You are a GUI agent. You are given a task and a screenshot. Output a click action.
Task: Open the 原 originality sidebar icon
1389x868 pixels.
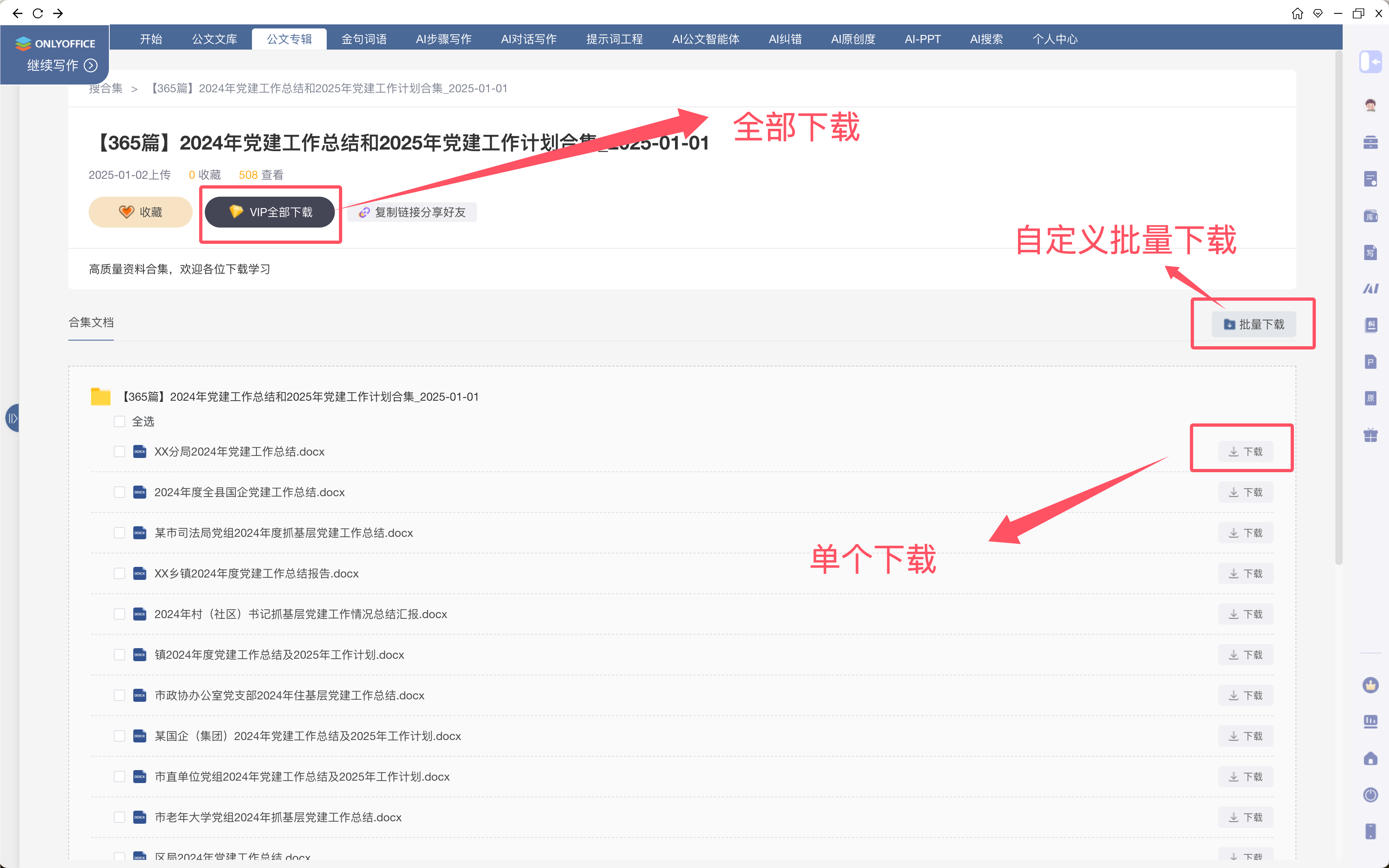(1370, 398)
